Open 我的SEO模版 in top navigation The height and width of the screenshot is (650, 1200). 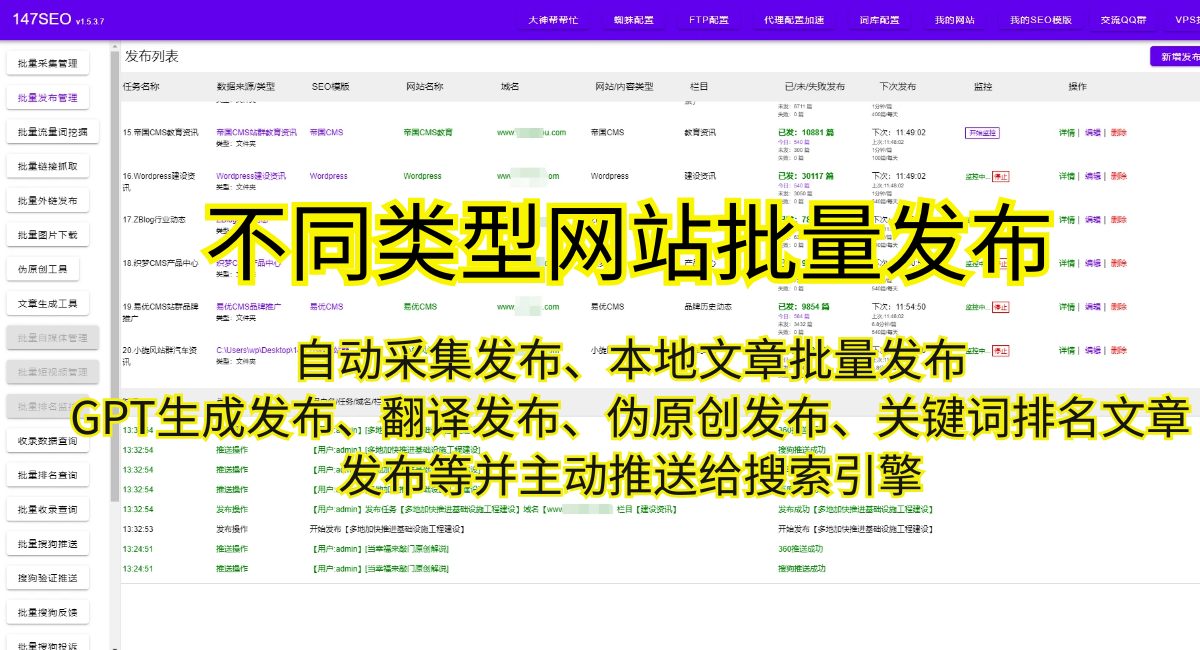tap(1040, 20)
